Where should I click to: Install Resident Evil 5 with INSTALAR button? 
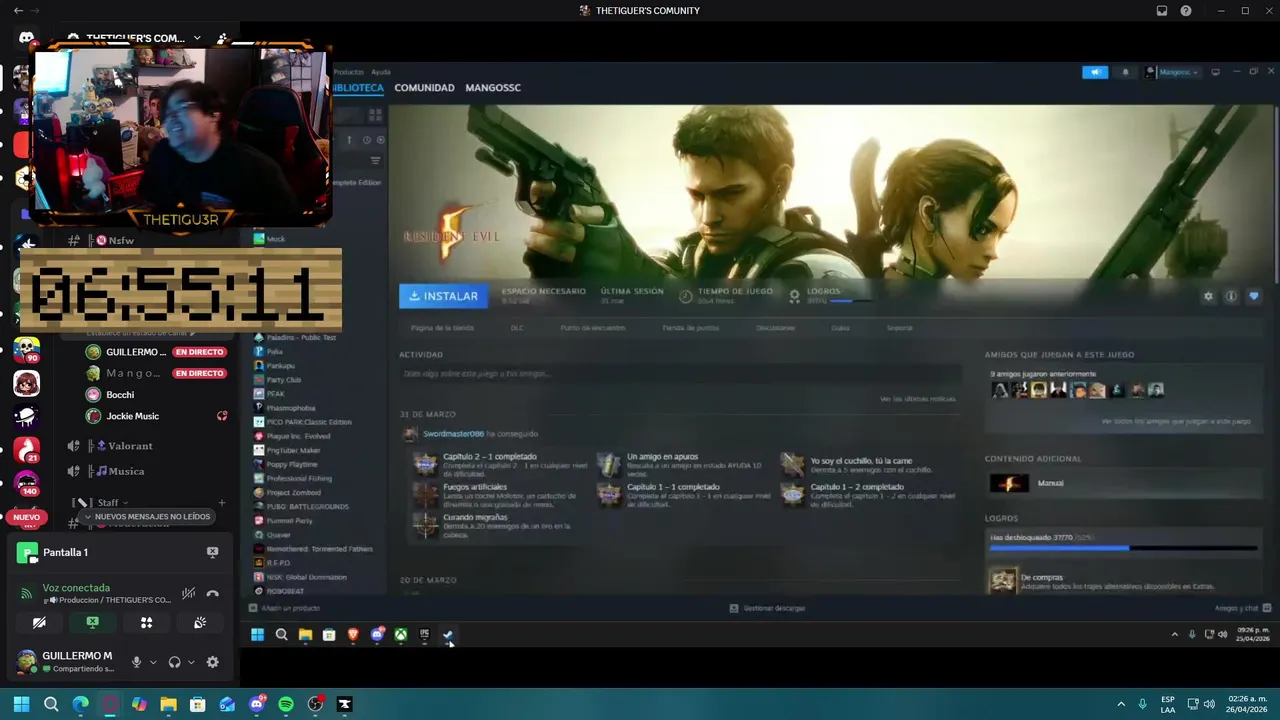(443, 296)
